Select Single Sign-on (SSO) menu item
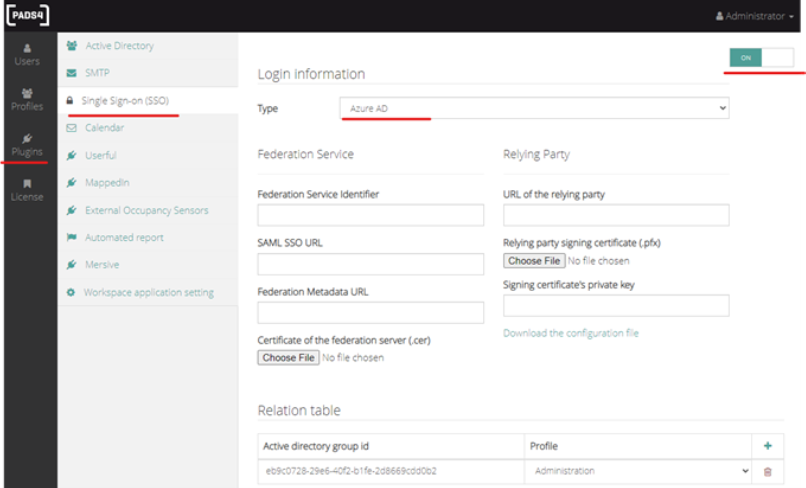Image resolution: width=806 pixels, height=488 pixels. point(148,101)
